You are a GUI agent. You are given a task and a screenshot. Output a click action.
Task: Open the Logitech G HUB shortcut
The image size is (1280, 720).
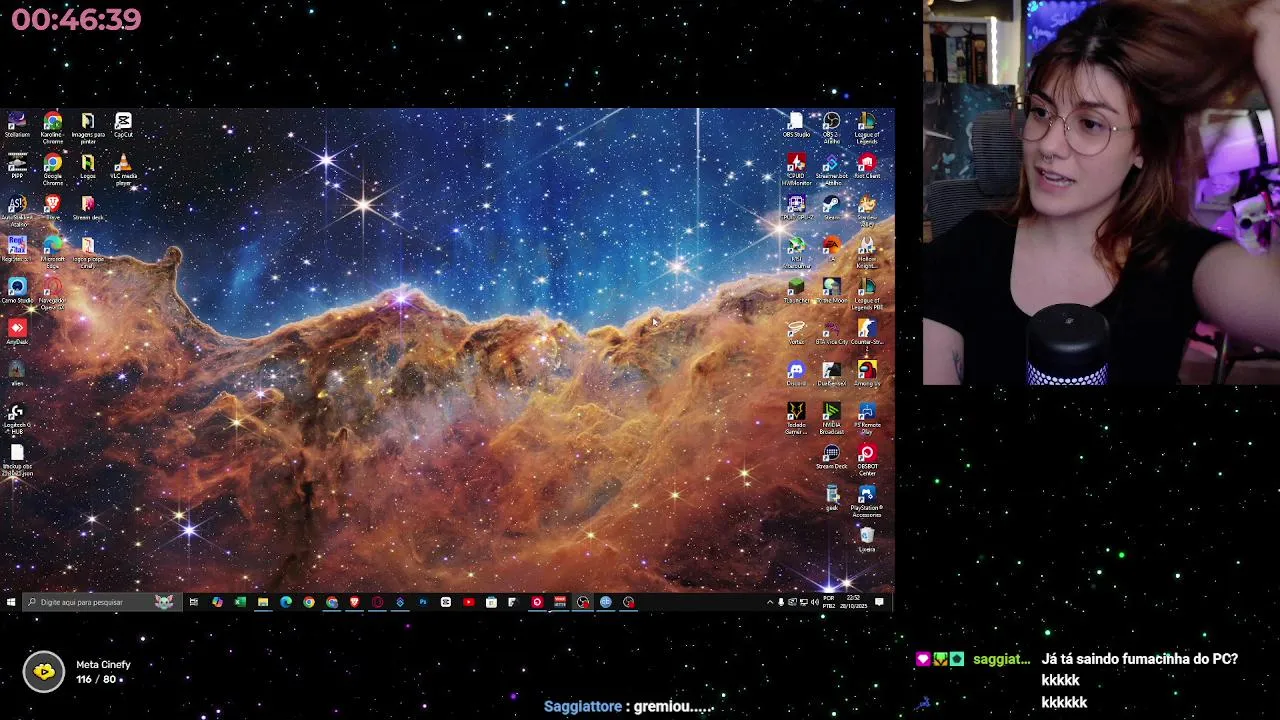[x=17, y=419]
